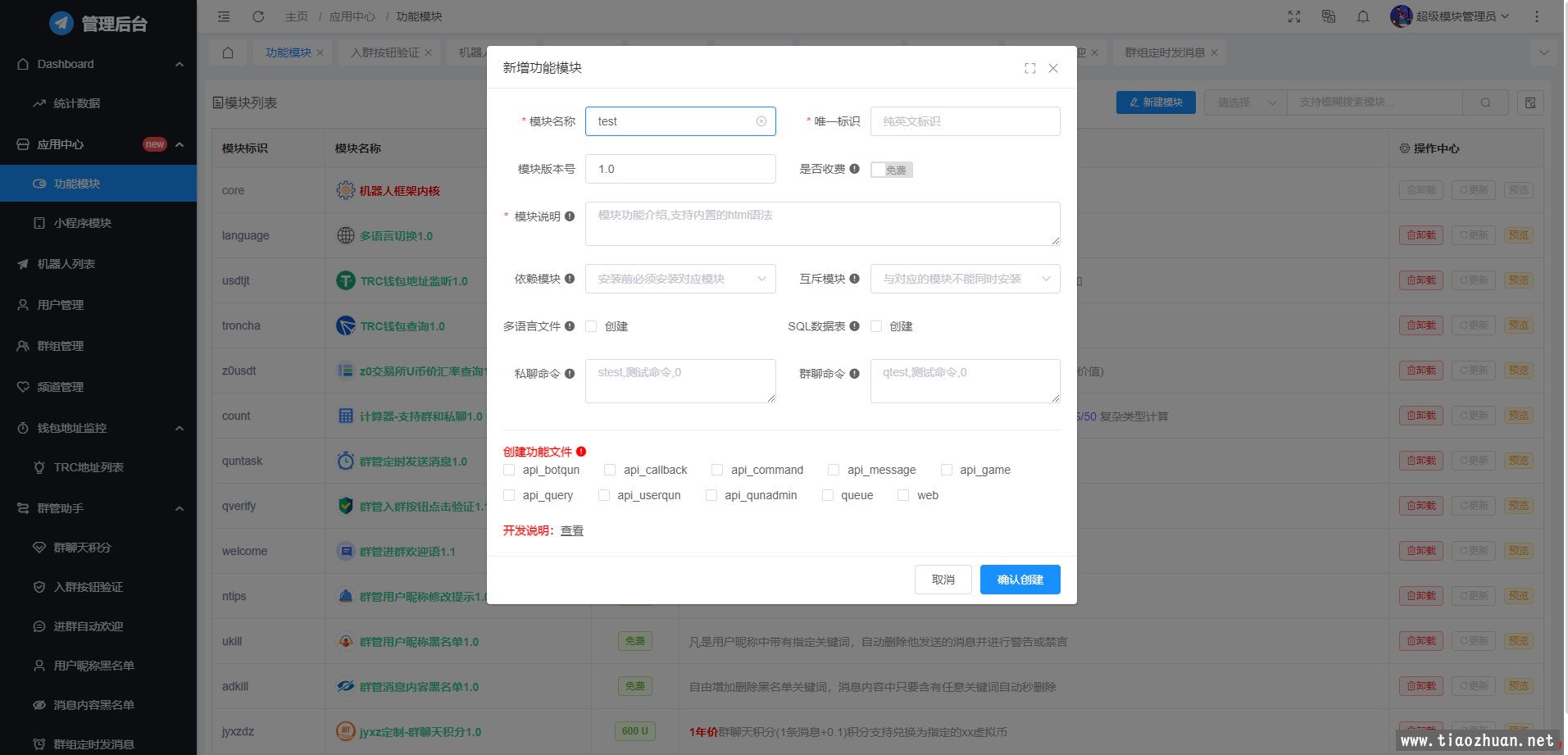1568x755 pixels.
Task: Expand the tabs overflow chevron
Action: 1544,52
